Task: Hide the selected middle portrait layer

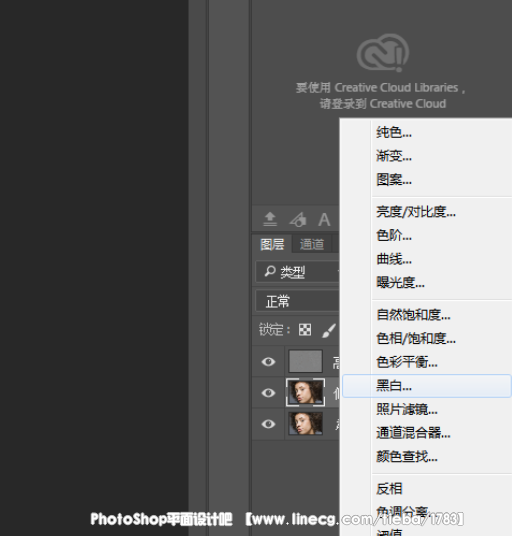Action: [268, 392]
